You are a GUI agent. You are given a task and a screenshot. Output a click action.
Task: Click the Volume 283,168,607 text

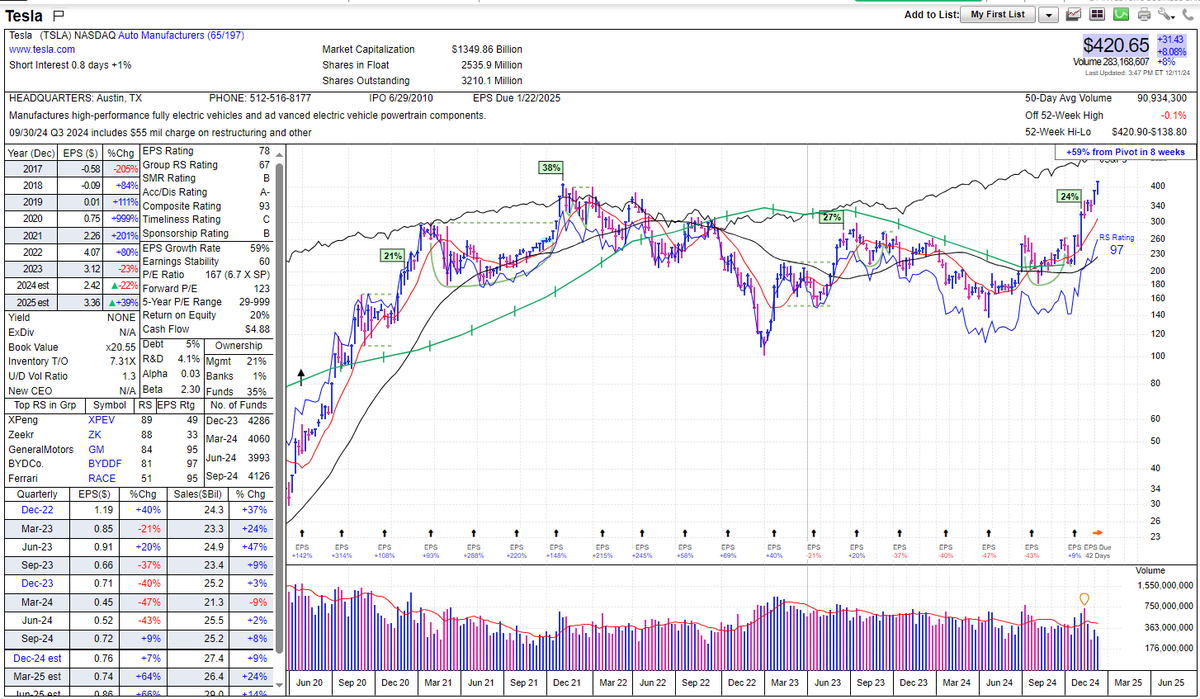tap(1110, 62)
